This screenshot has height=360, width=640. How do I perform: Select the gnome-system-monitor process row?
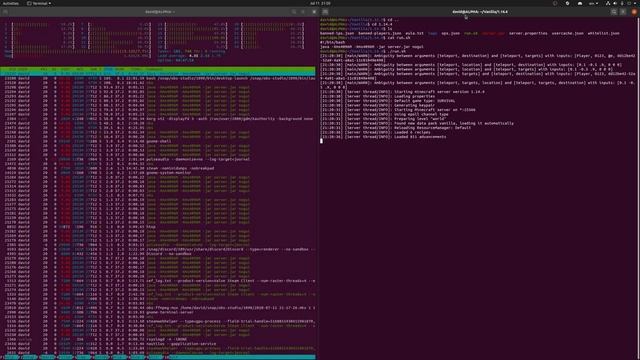click(158, 173)
